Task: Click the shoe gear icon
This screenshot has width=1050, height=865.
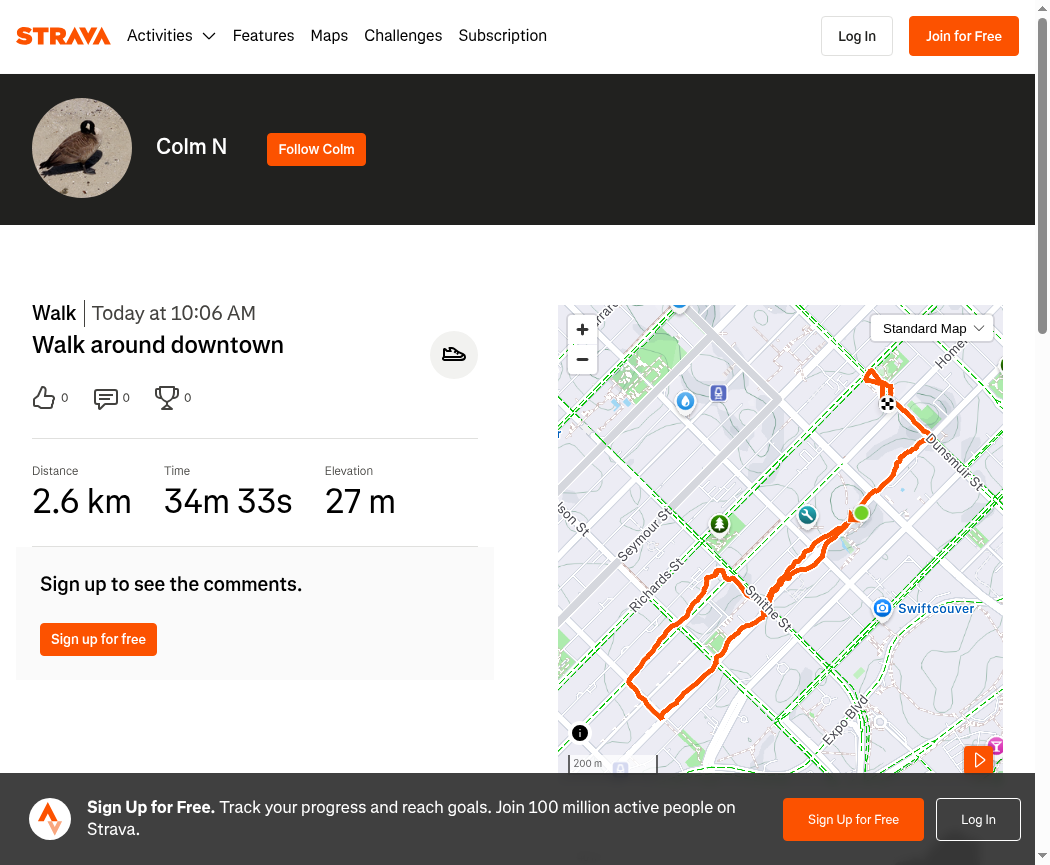Action: [x=453, y=354]
